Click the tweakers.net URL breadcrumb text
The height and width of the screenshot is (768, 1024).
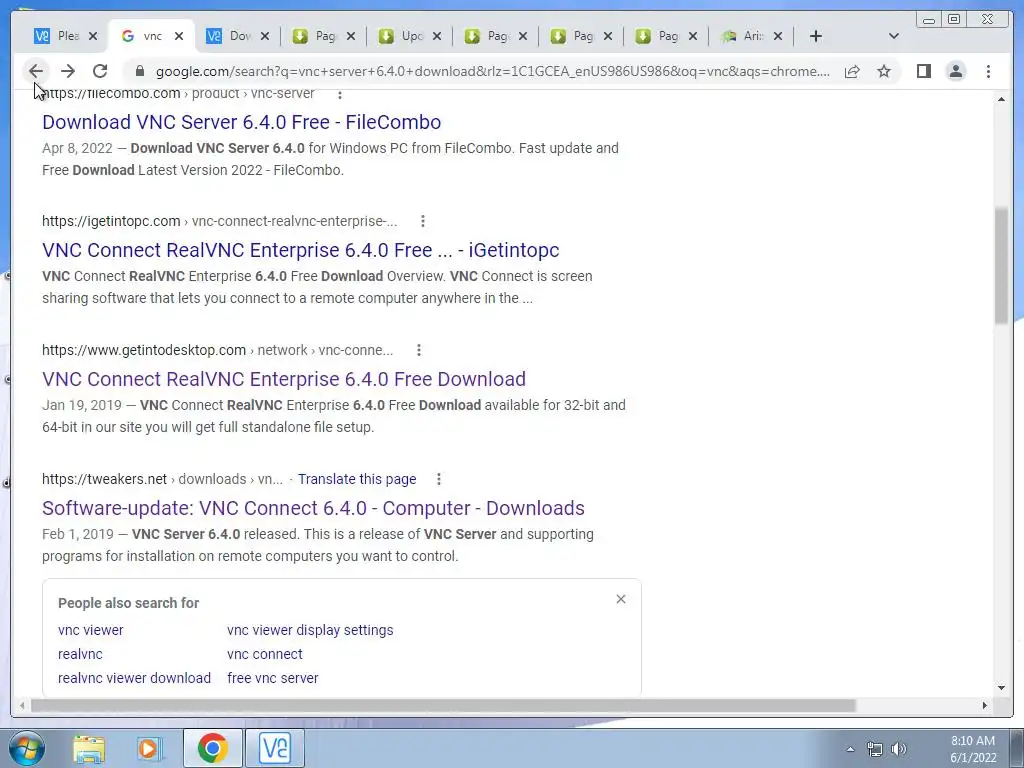162,479
